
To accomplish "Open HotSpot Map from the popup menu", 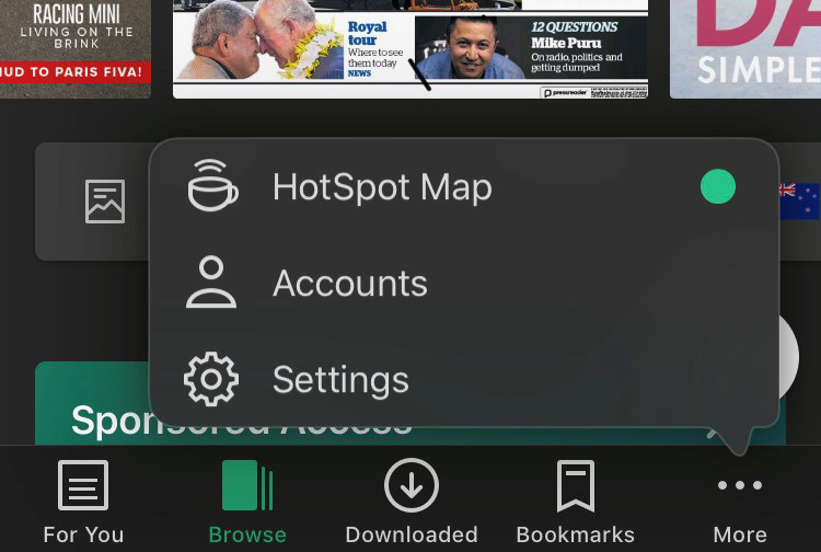I will pos(382,187).
